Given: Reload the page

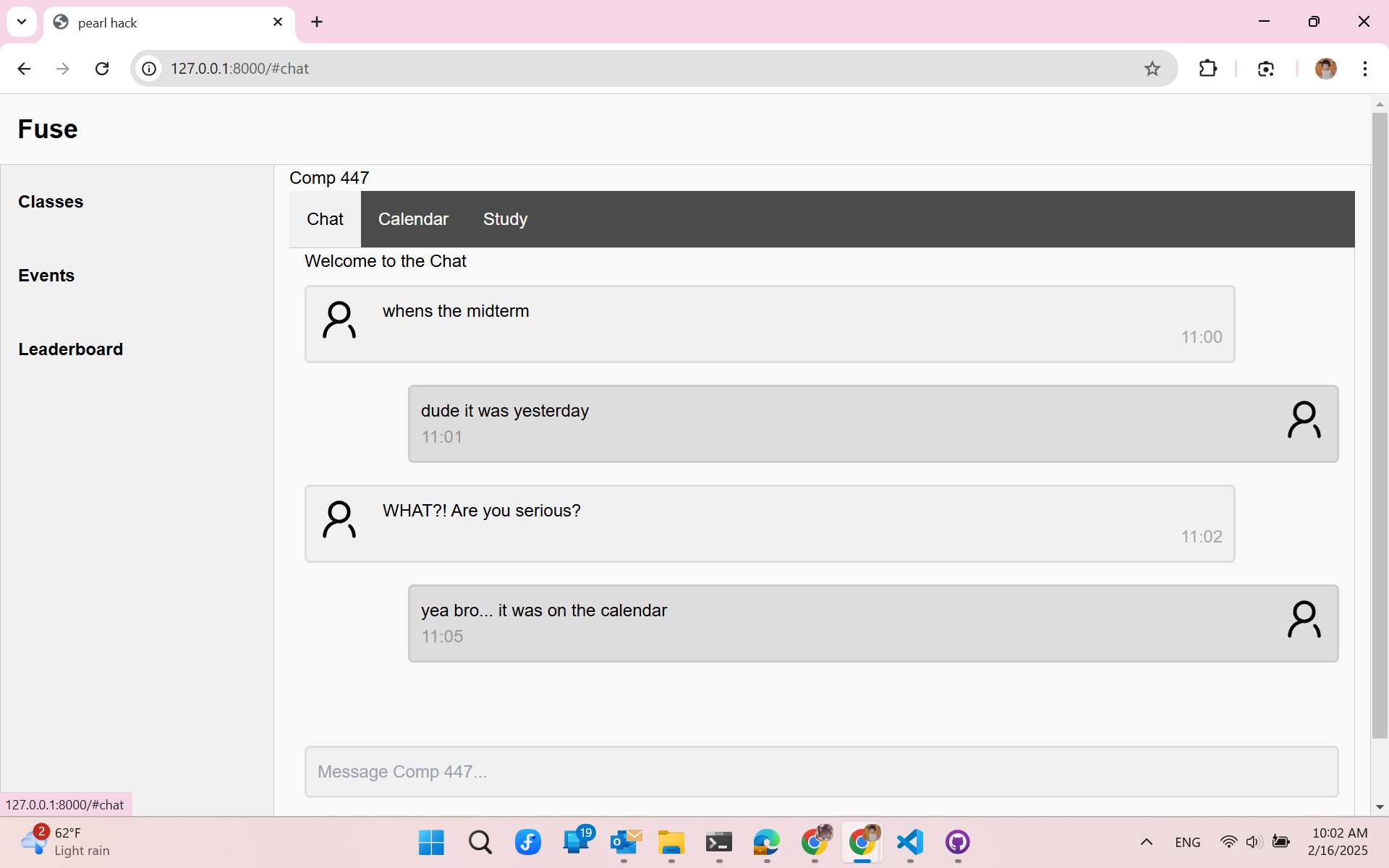Looking at the screenshot, I should (102, 69).
